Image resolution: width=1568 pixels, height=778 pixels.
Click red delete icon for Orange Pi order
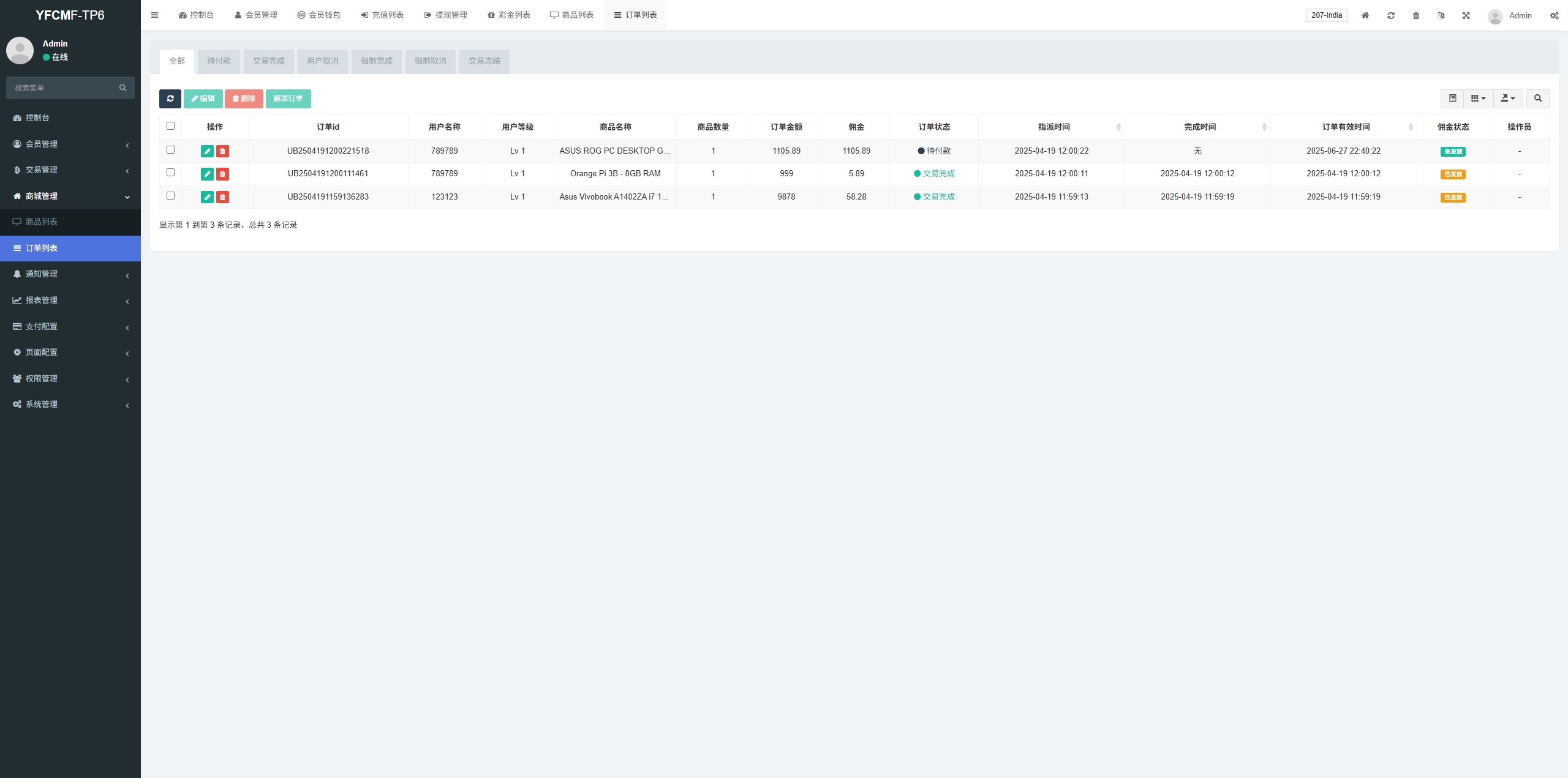[222, 174]
